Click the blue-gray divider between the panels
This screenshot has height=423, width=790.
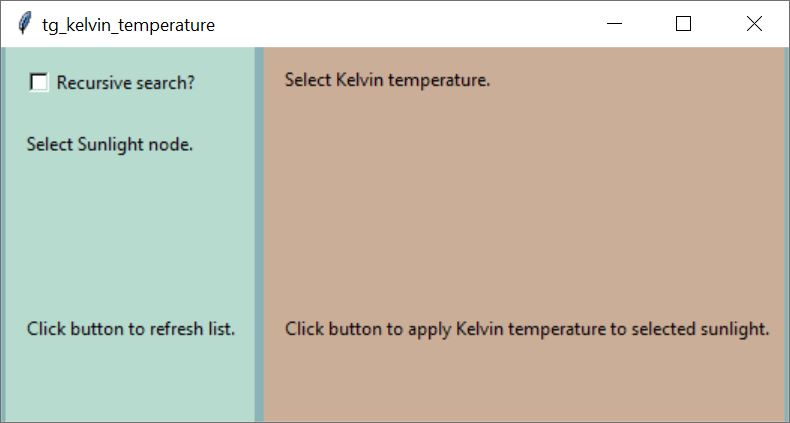[x=259, y=235]
